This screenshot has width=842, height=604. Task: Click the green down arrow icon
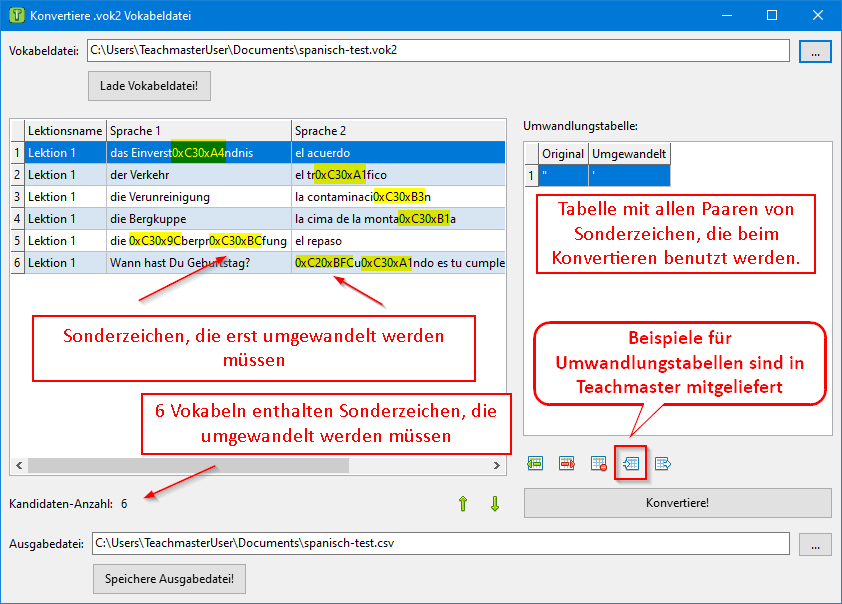[494, 504]
